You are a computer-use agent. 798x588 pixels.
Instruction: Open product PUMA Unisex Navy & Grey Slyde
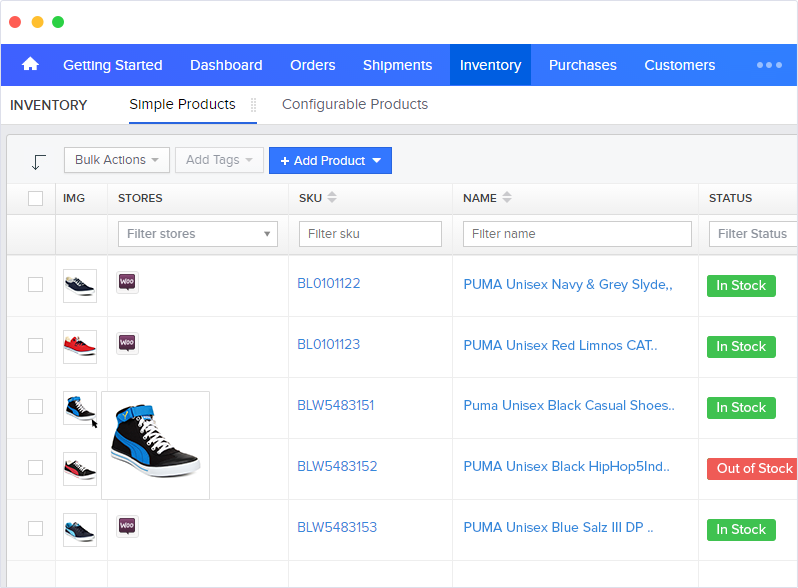(x=568, y=285)
